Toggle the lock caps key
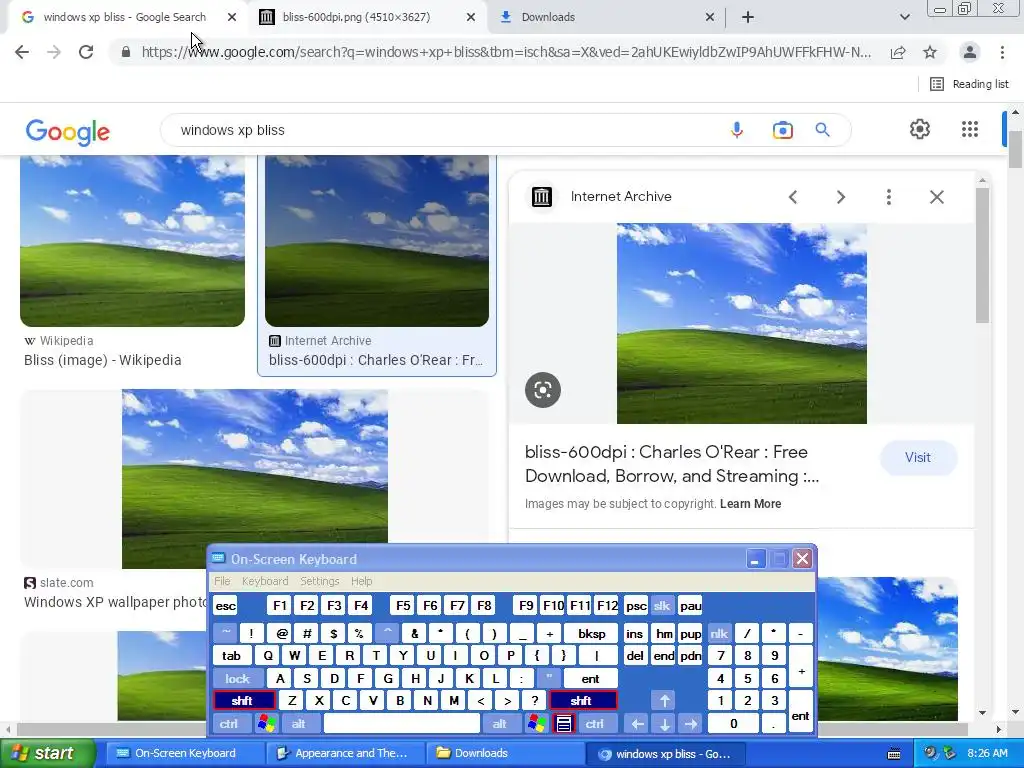Viewport: 1024px width, 768px height. coord(238,679)
